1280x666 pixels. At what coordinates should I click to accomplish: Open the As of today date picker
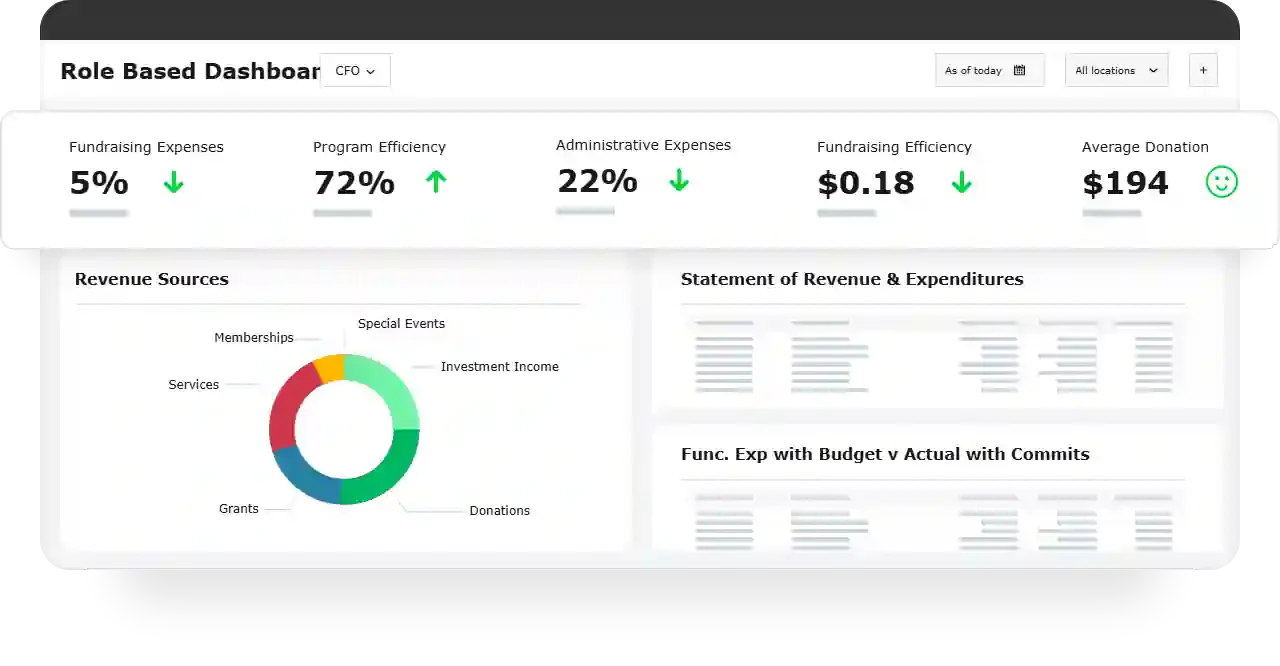pyautogui.click(x=989, y=71)
